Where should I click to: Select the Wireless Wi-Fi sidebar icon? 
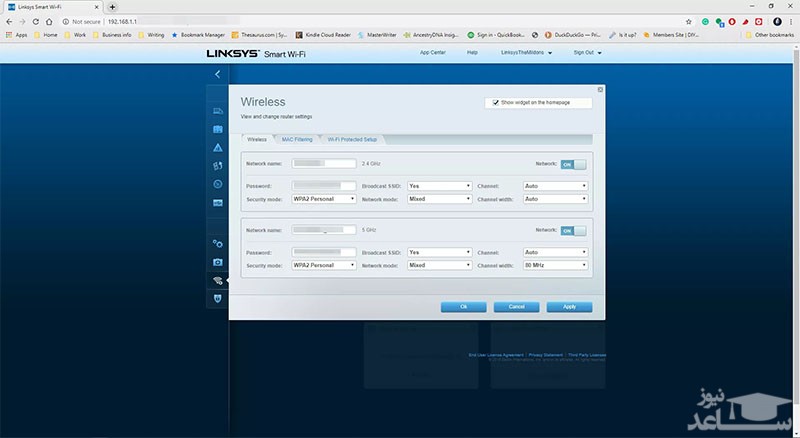click(217, 281)
